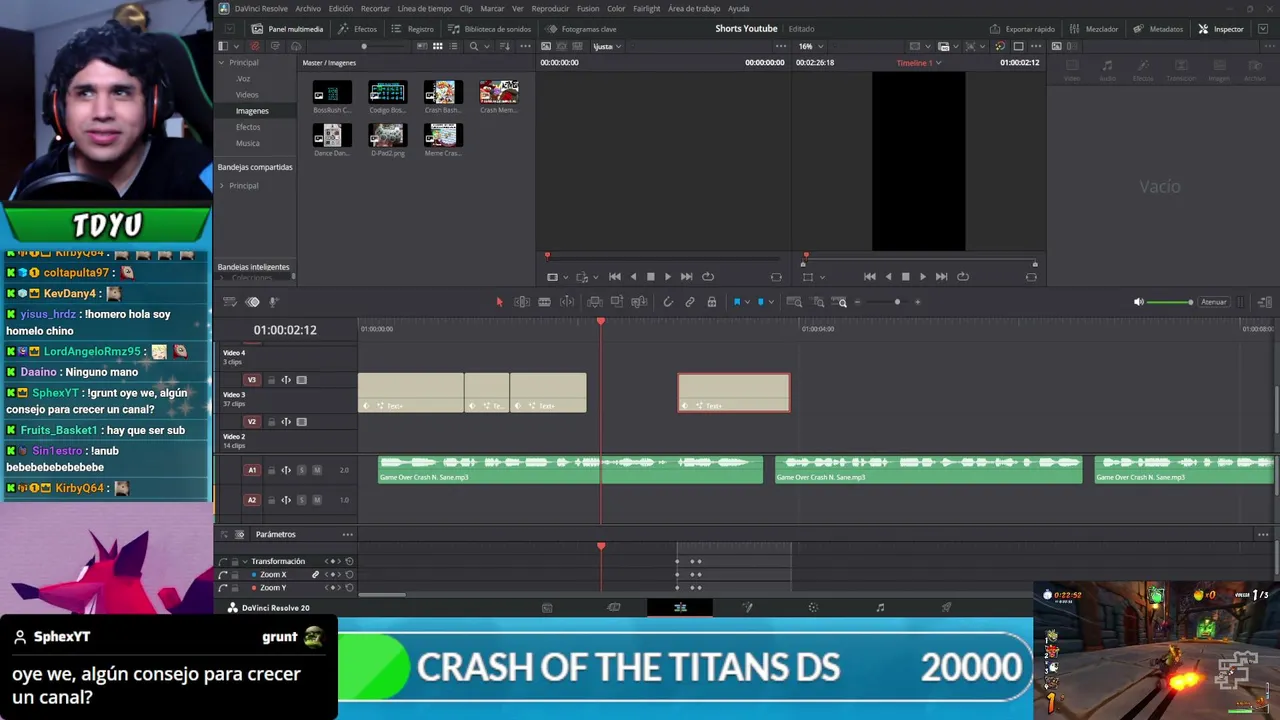This screenshot has width=1280, height=720.
Task: Open the Deliver page rocket icon
Action: click(x=946, y=608)
